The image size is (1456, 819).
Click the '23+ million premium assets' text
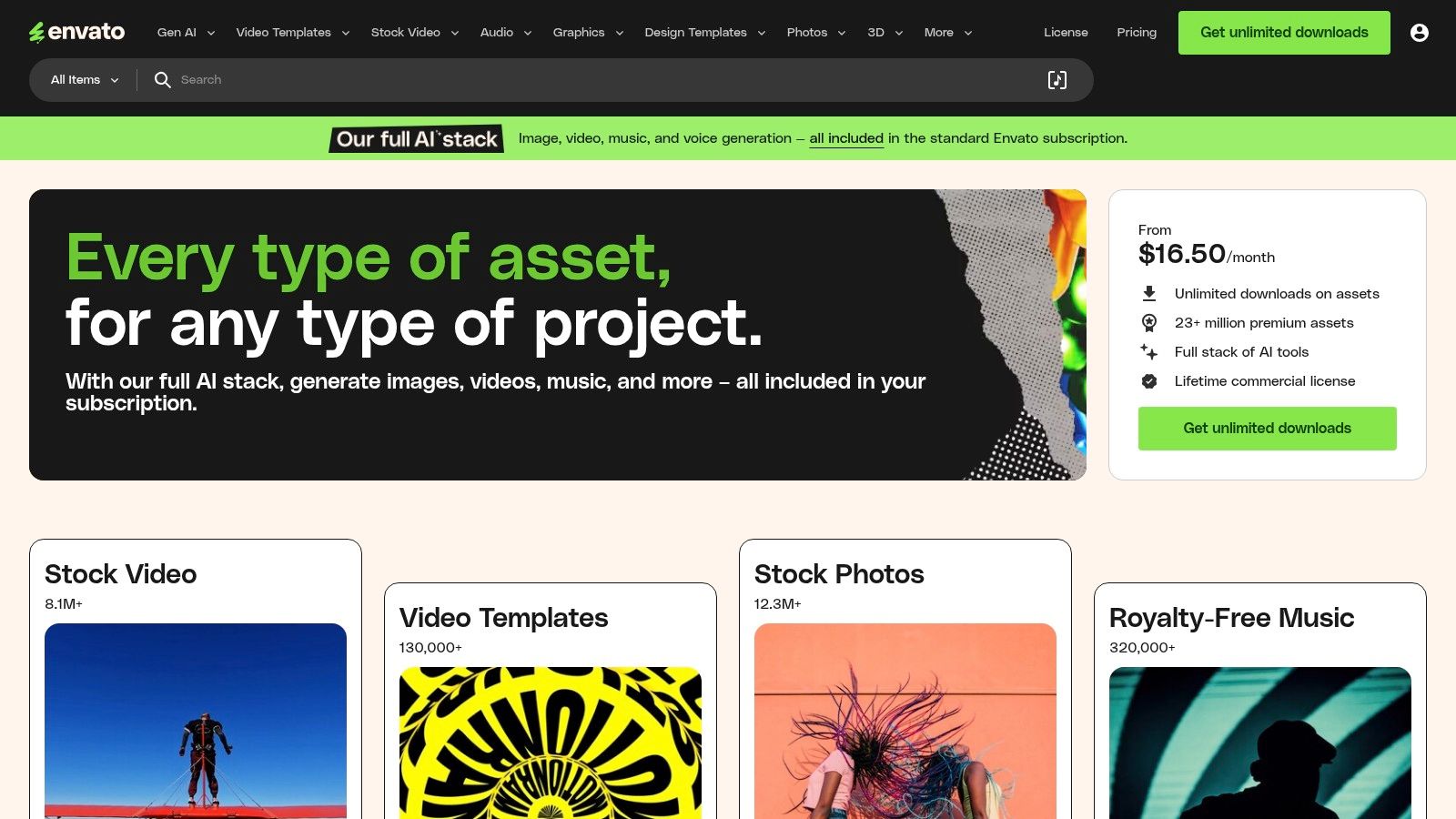[1264, 323]
